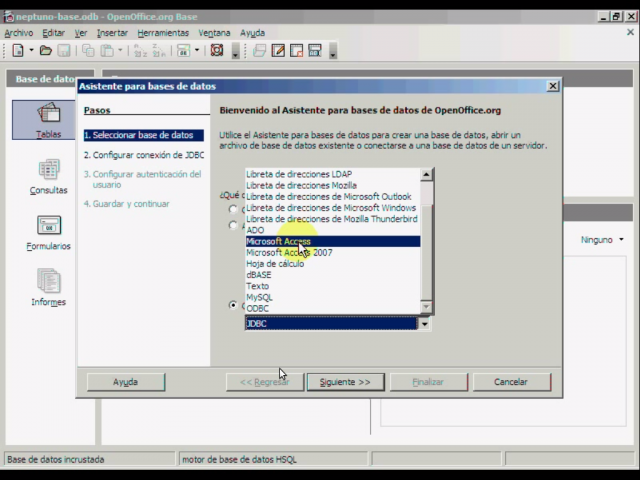
Task: Expand the standard toolbar overflow arrow
Action: (x=235, y=51)
